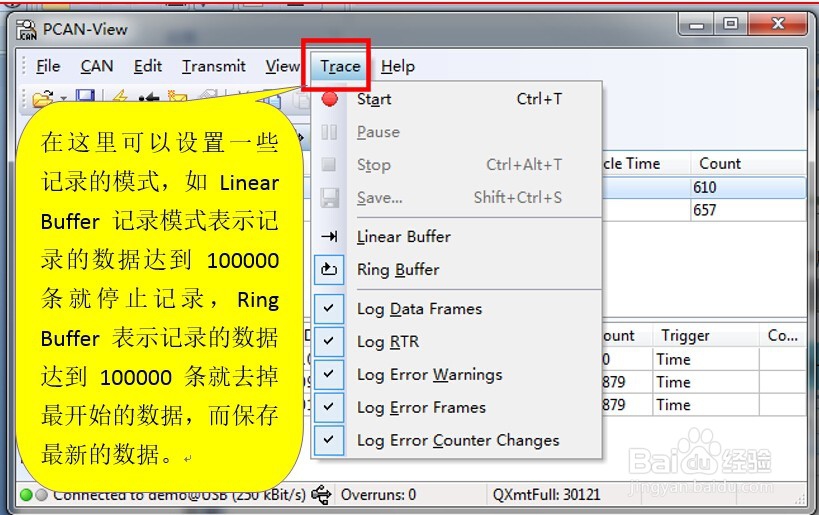Open the Transmit menu
The width and height of the screenshot is (819, 515).
coord(214,66)
